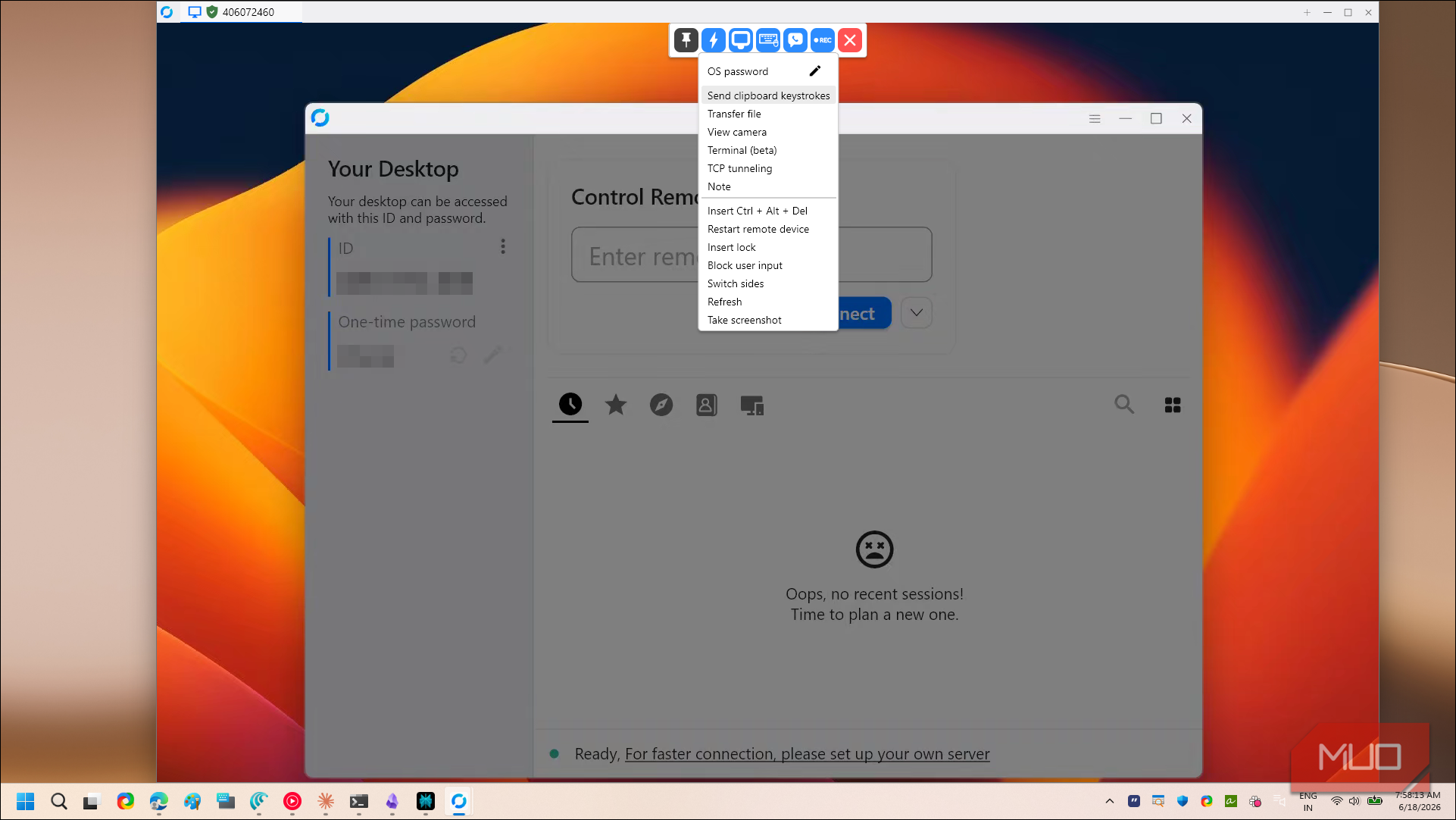Open the remote app hamburger menu

[x=1095, y=118]
